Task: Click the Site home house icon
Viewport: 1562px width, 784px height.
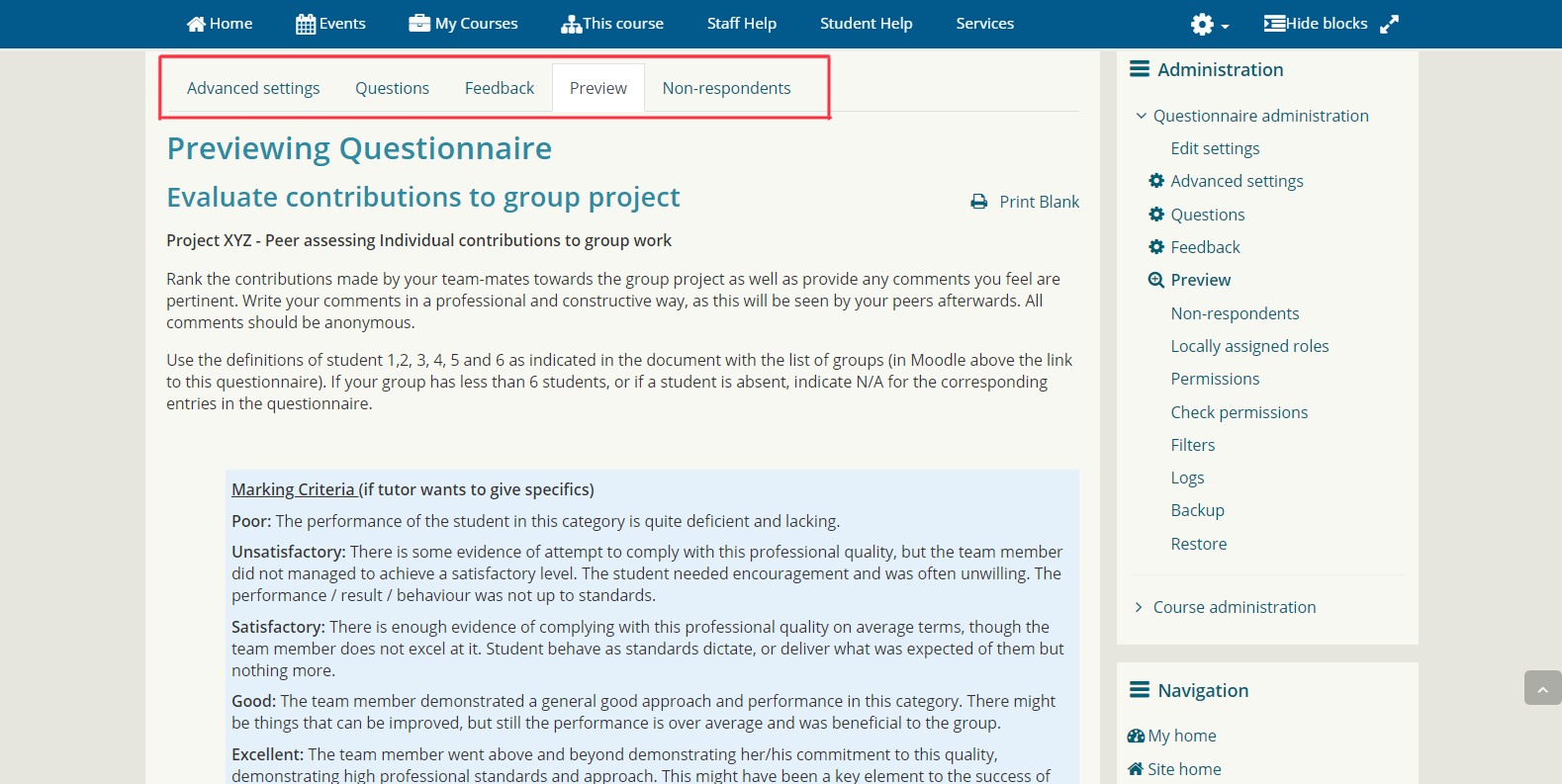Action: click(x=1136, y=769)
